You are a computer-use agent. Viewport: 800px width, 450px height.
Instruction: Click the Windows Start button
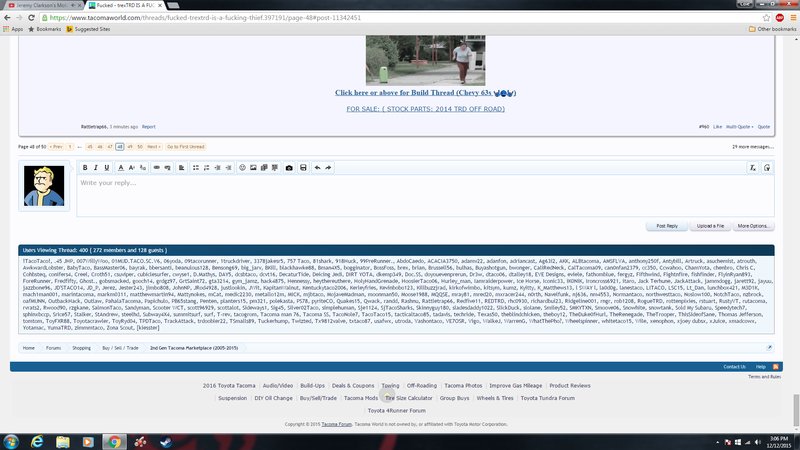coord(11,441)
